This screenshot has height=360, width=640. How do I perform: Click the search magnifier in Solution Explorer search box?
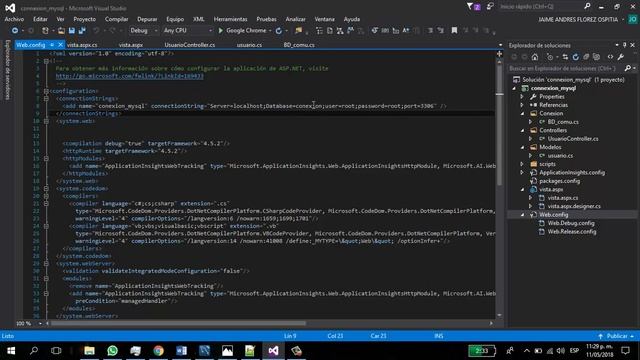(x=628, y=68)
